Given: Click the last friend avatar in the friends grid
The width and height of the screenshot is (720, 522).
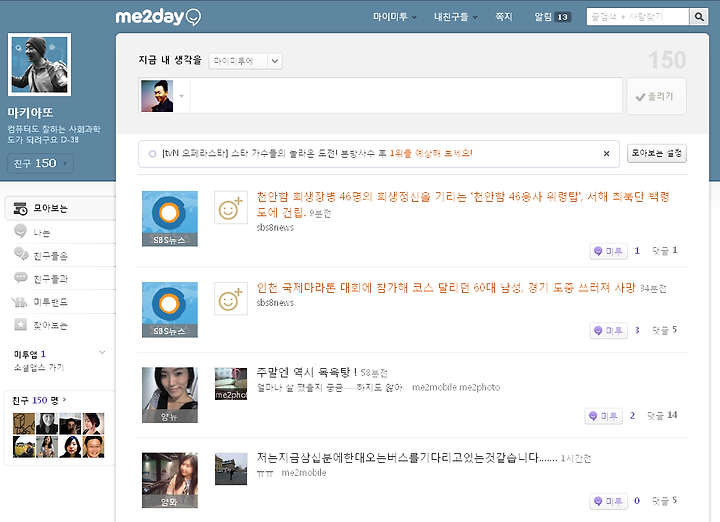Looking at the screenshot, I should coord(93,447).
